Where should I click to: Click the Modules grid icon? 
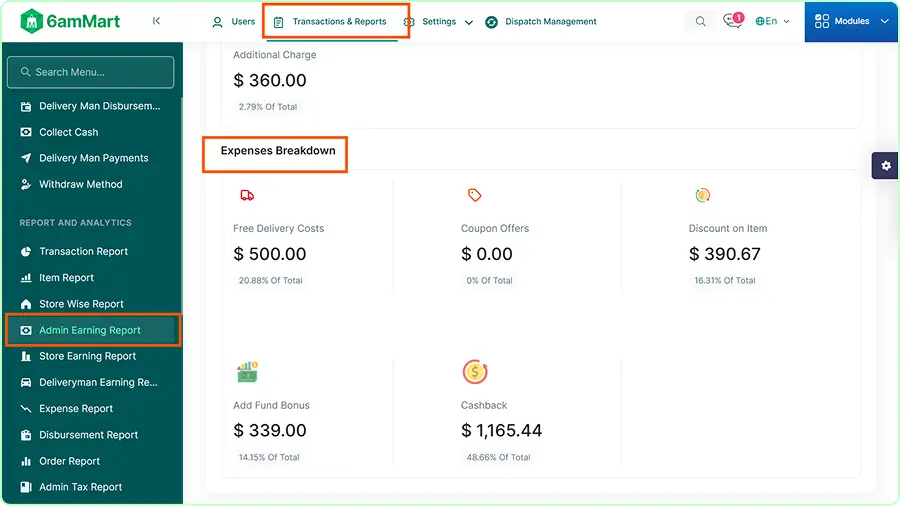click(822, 21)
